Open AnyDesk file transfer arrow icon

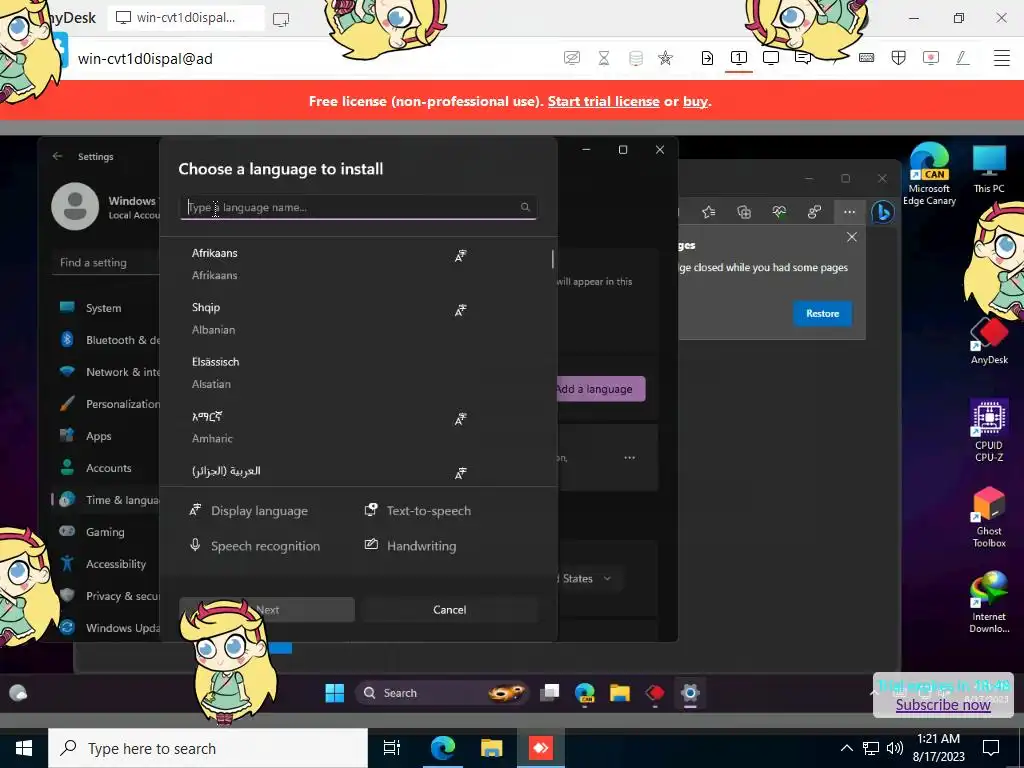coord(707,58)
